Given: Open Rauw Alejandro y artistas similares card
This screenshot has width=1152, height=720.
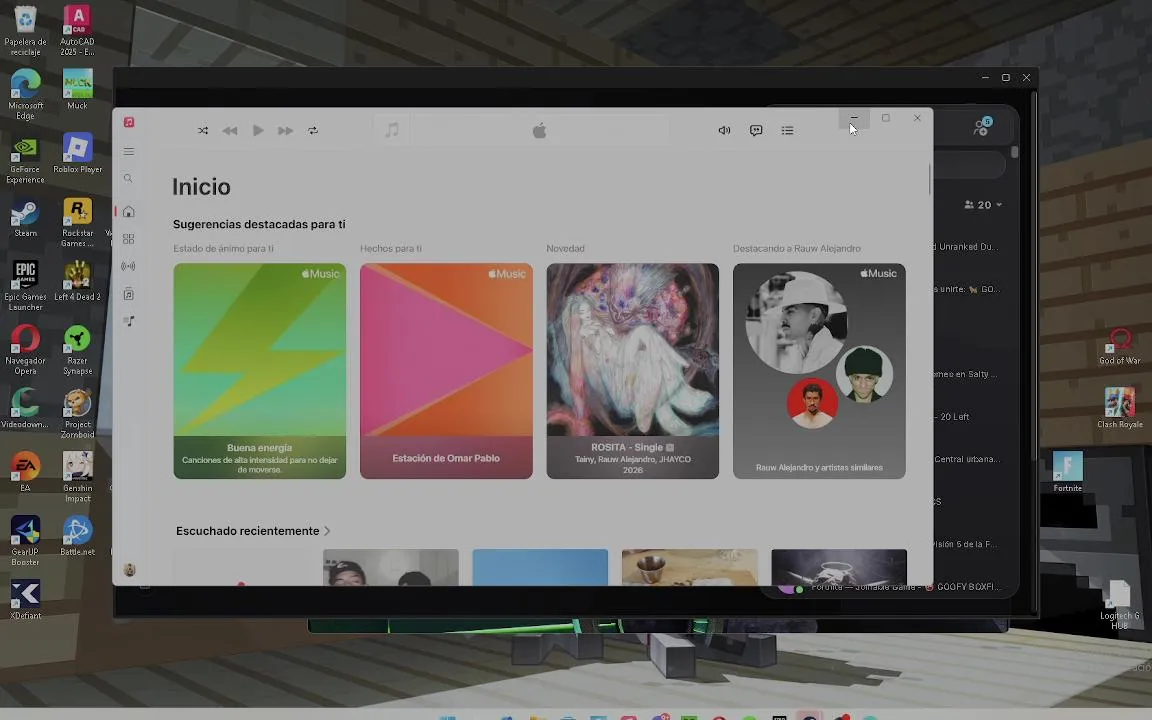Looking at the screenshot, I should 819,371.
